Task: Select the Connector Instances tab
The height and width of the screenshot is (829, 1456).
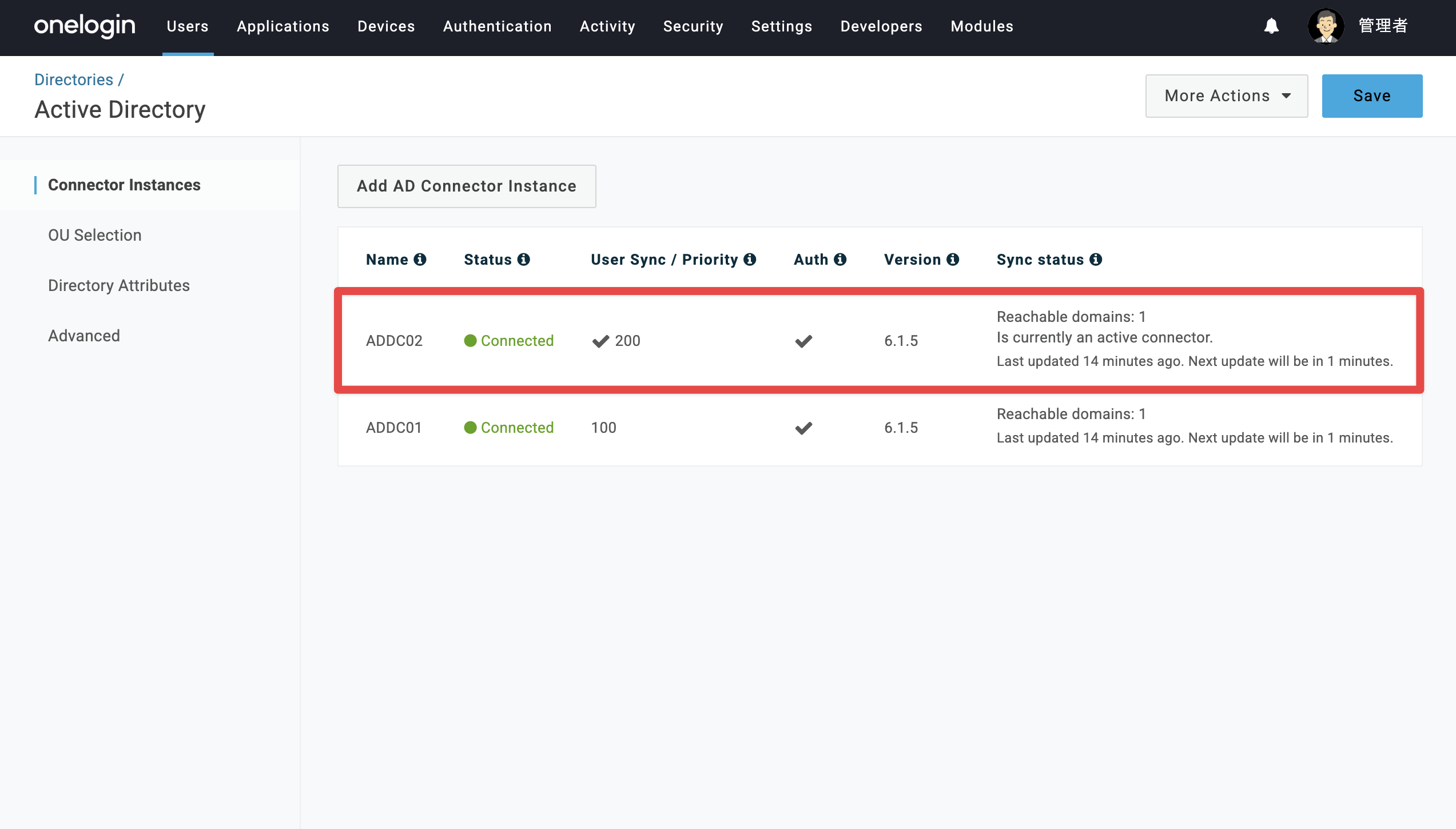Action: pos(124,185)
